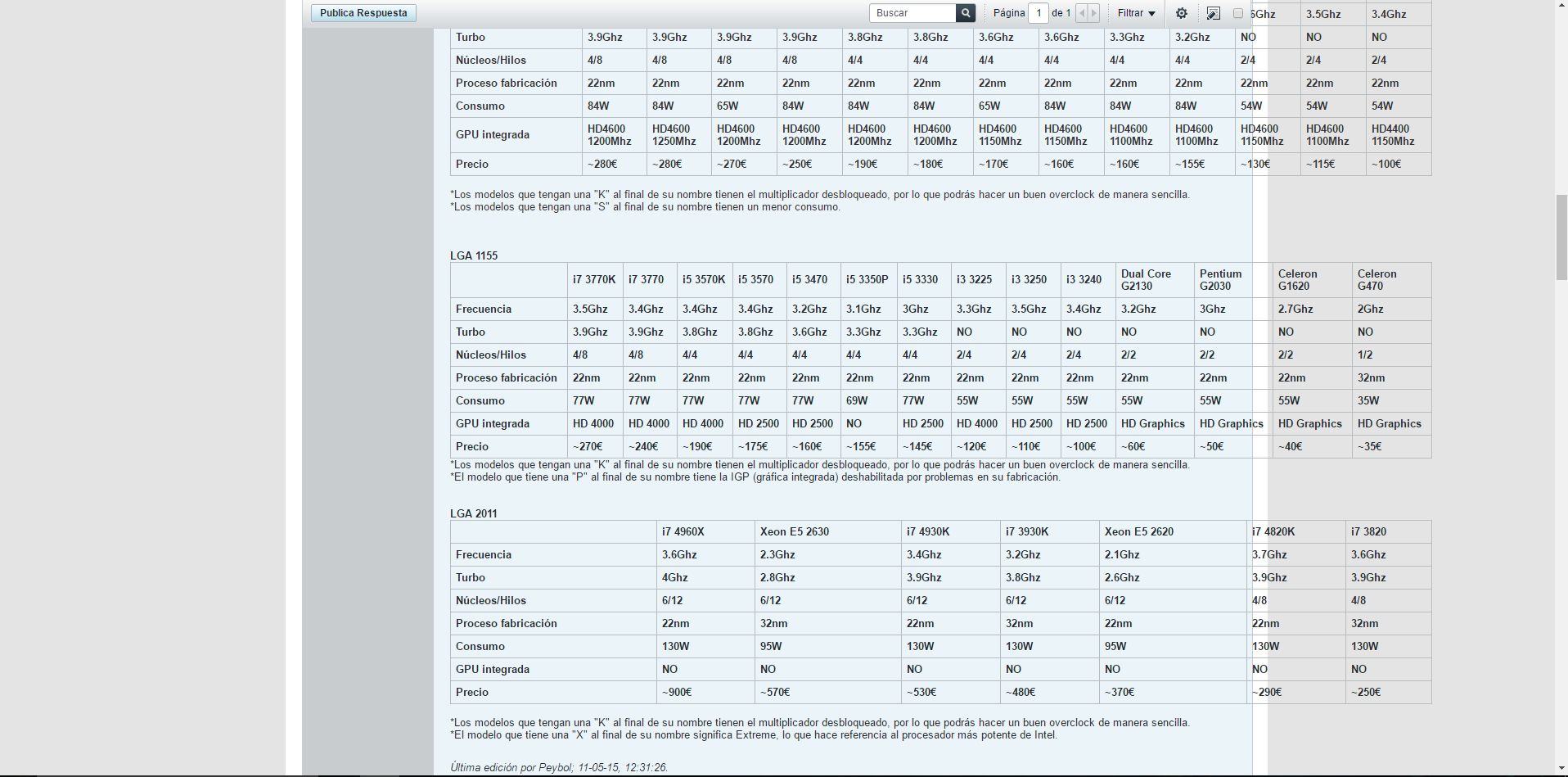Click the page number field
The width and height of the screenshot is (1568, 777).
click(1039, 13)
